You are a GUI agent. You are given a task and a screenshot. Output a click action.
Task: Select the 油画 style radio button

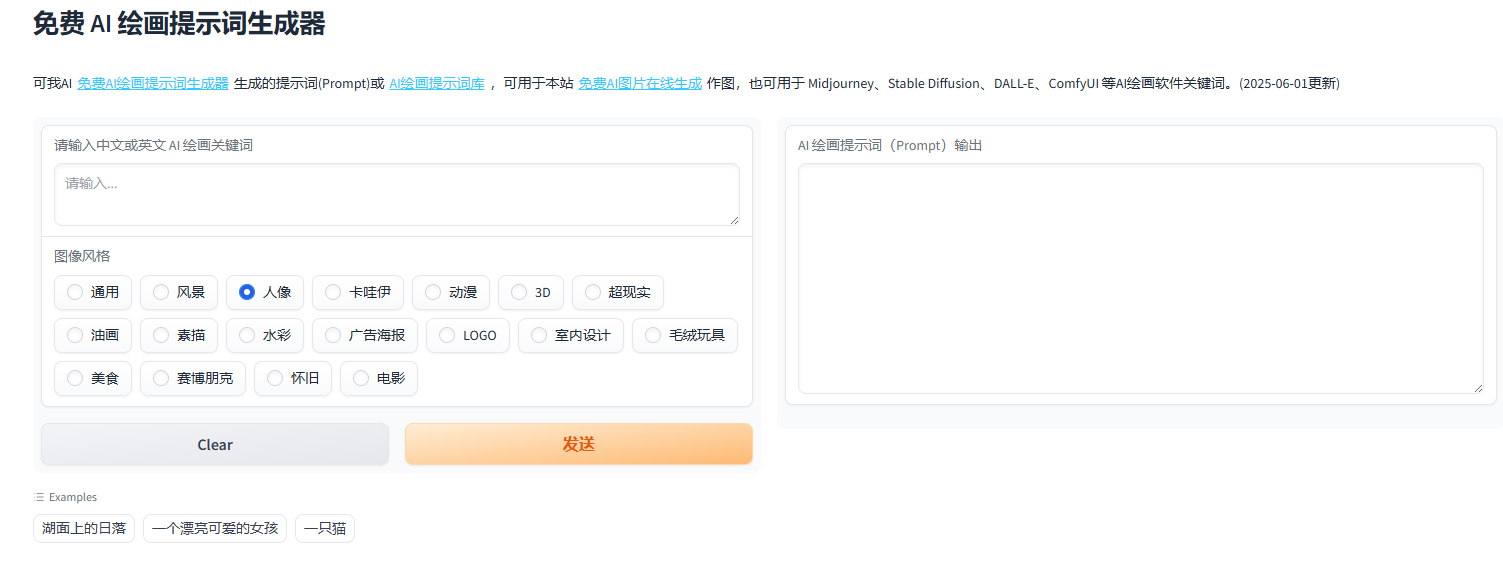(x=75, y=335)
